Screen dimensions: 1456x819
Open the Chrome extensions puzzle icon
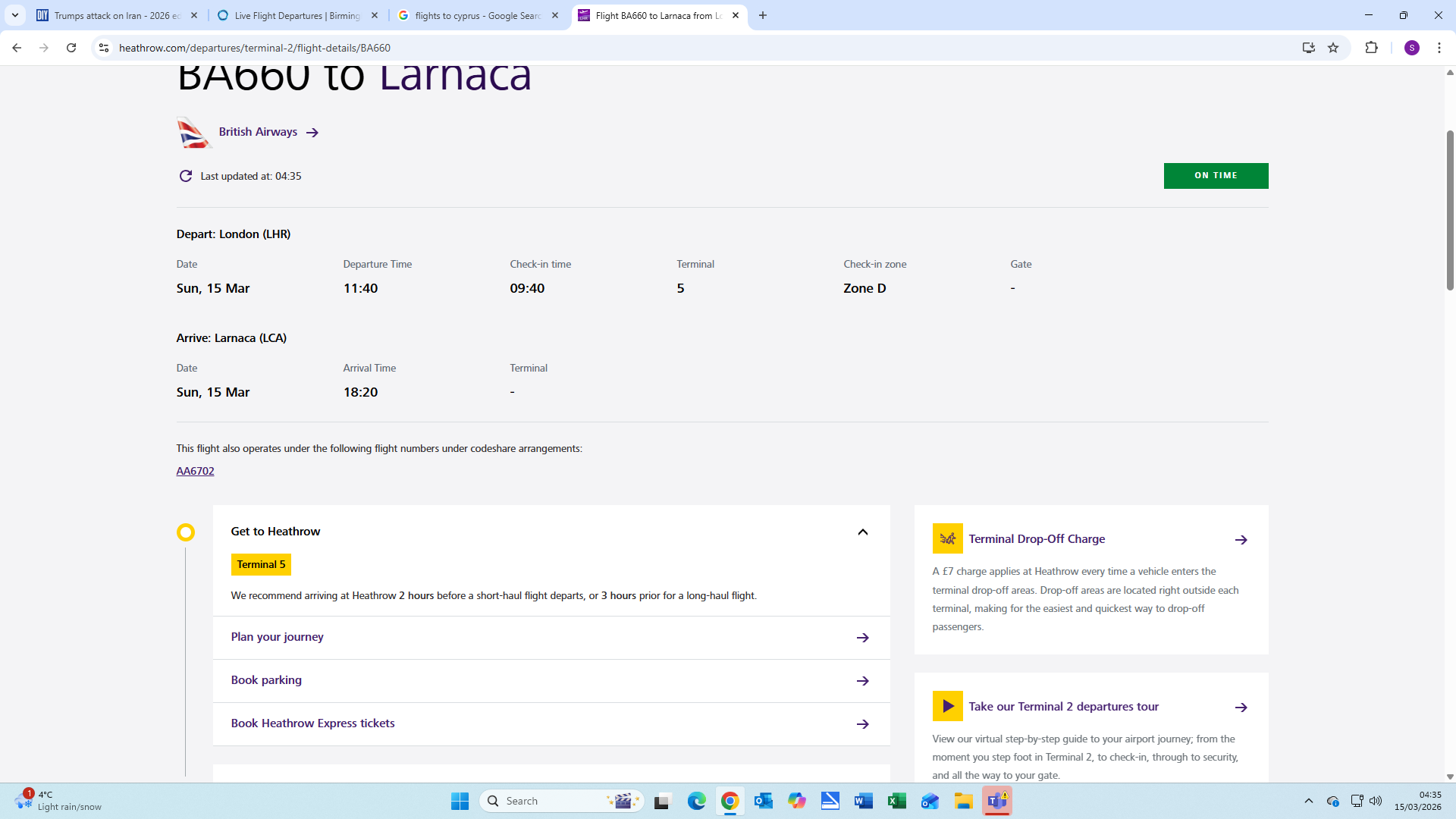click(x=1371, y=48)
